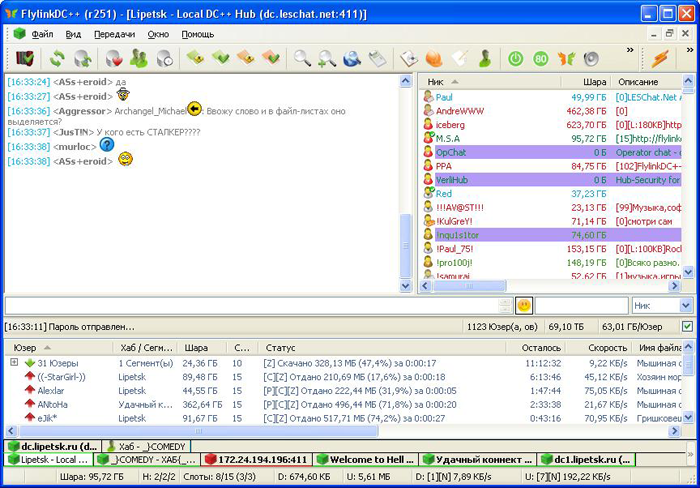Switch to the 172.24.194.196:411 hub tab

click(257, 459)
